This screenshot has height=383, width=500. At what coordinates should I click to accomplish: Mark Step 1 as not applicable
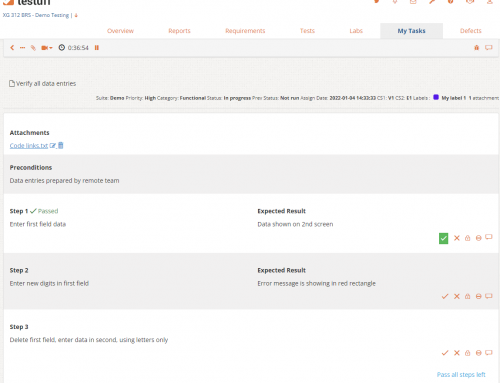pos(479,238)
